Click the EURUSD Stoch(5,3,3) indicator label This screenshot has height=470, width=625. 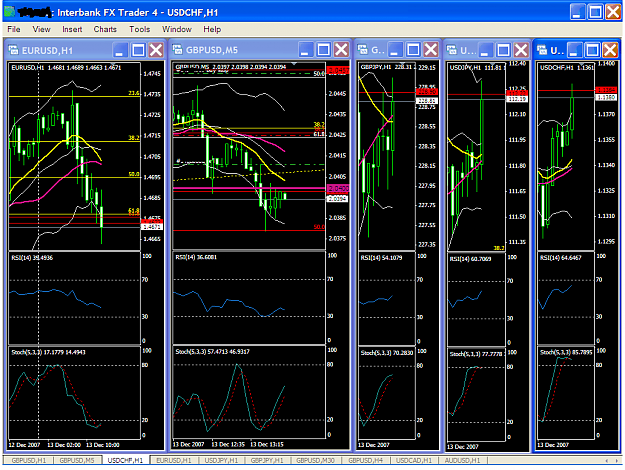tap(48, 352)
